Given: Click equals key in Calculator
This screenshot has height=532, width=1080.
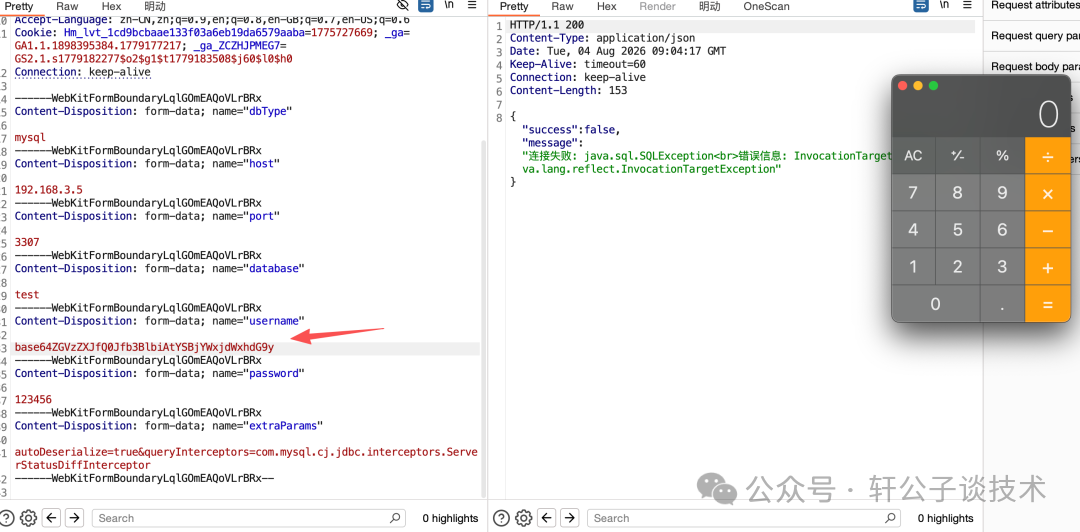Looking at the screenshot, I should (1048, 304).
